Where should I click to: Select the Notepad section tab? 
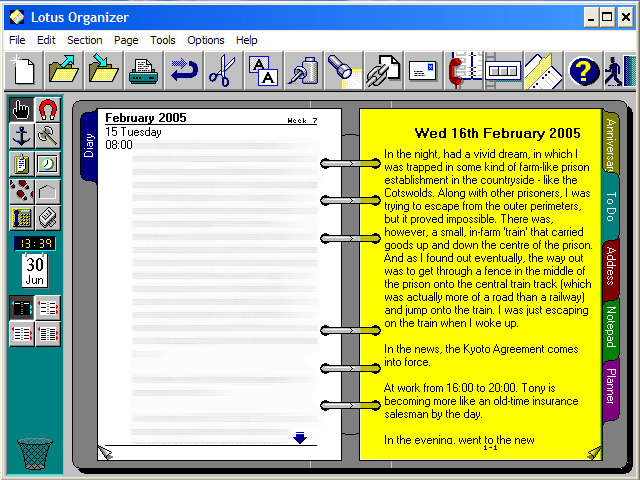[611, 327]
